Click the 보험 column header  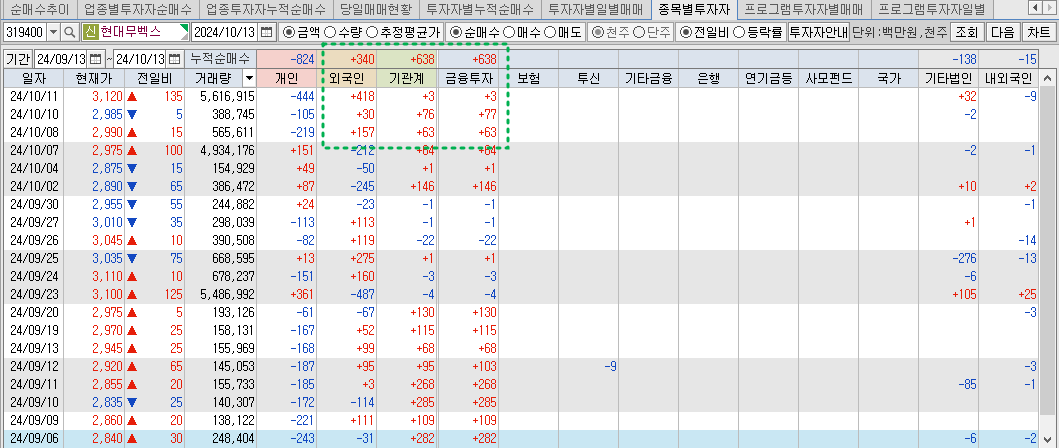tap(528, 78)
